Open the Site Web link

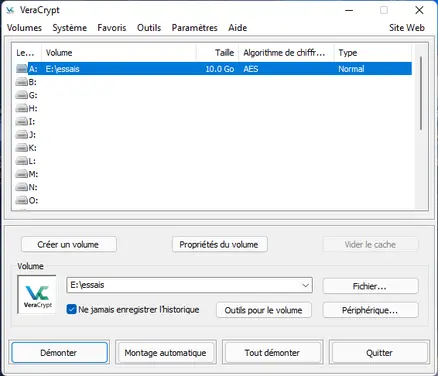point(407,28)
